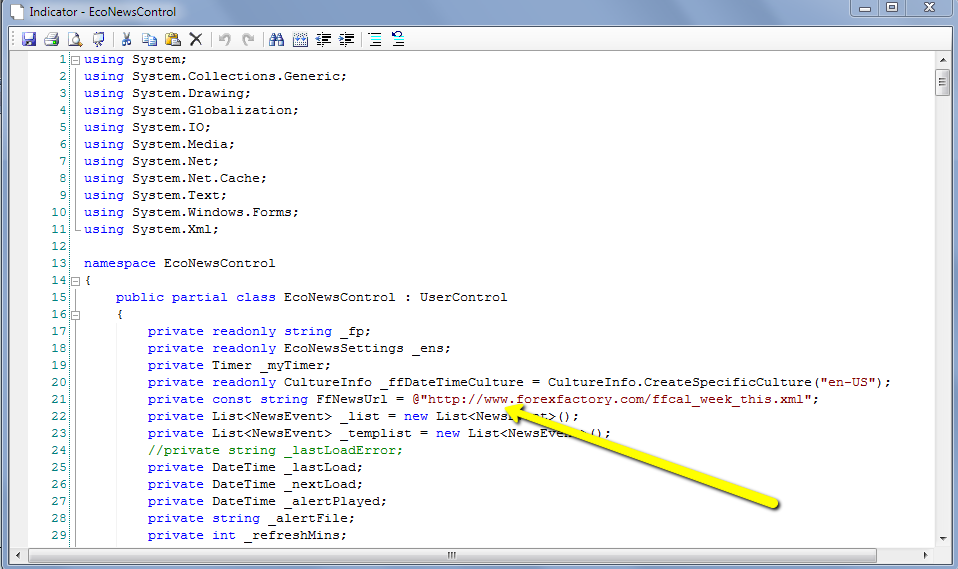Click "_alertFile" on line 28
Screen dimensions: 958x569
[308, 518]
